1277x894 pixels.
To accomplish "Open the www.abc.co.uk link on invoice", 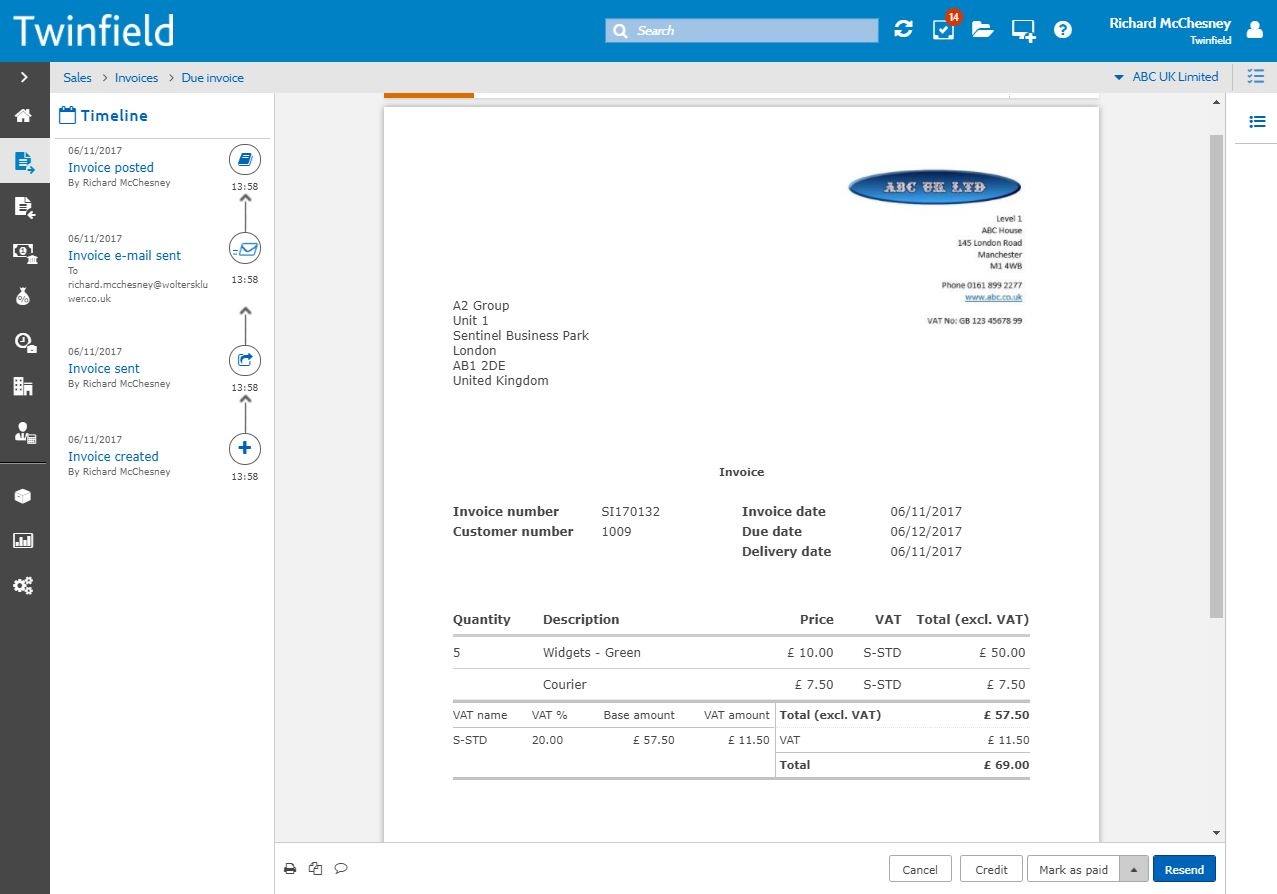I will coord(993,297).
